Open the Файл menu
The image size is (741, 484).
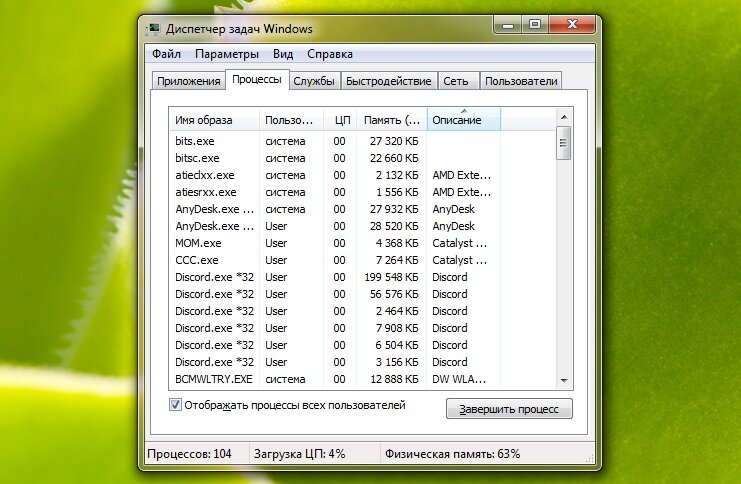click(166, 54)
